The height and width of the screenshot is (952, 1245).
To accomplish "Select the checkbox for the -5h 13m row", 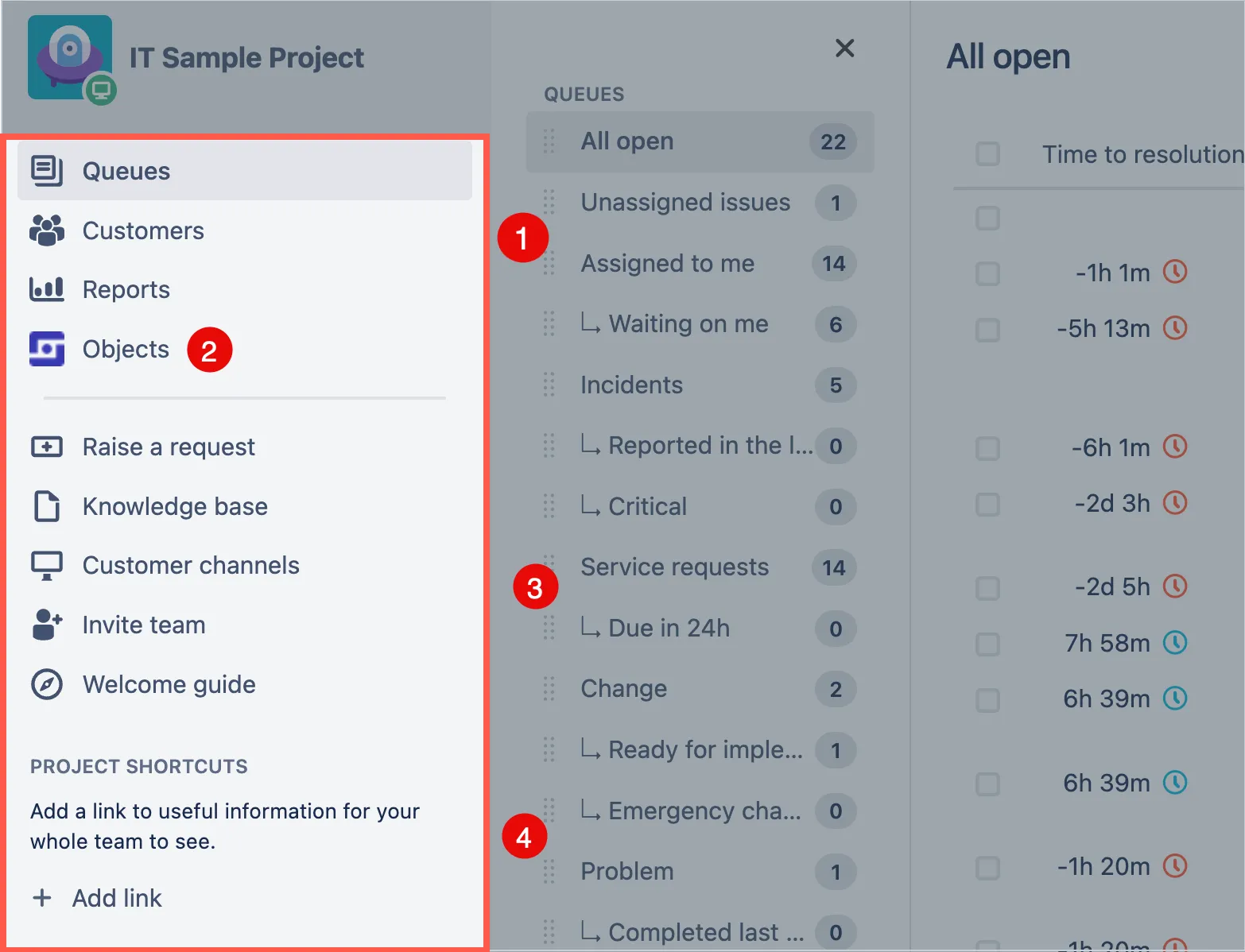I will point(987,329).
